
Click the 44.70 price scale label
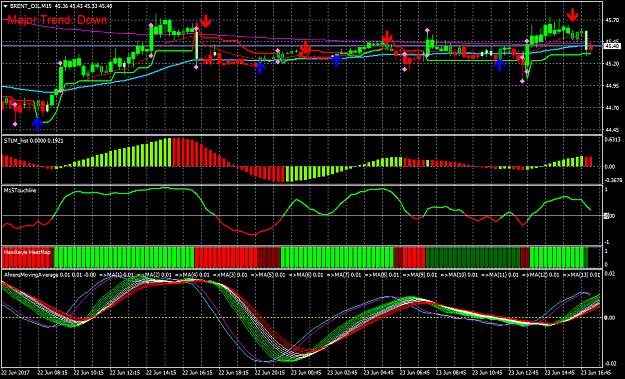click(612, 108)
